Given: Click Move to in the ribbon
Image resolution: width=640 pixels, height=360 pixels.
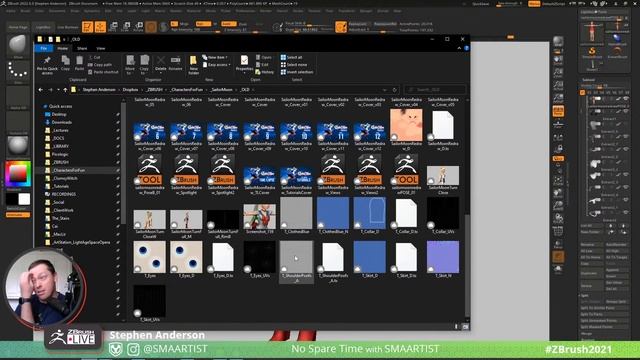Looking at the screenshot, I should pos(130,65).
